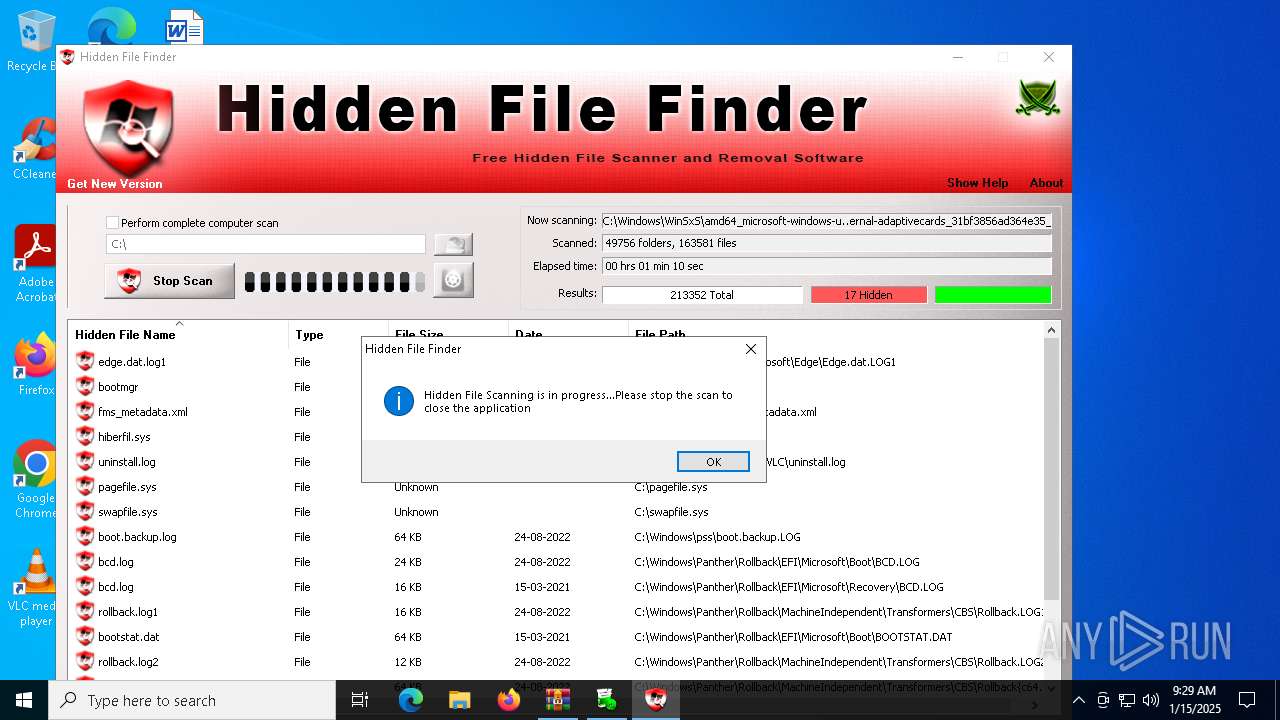The width and height of the screenshot is (1280, 720).
Task: Select the boot.backup.log row icon
Action: click(85, 537)
